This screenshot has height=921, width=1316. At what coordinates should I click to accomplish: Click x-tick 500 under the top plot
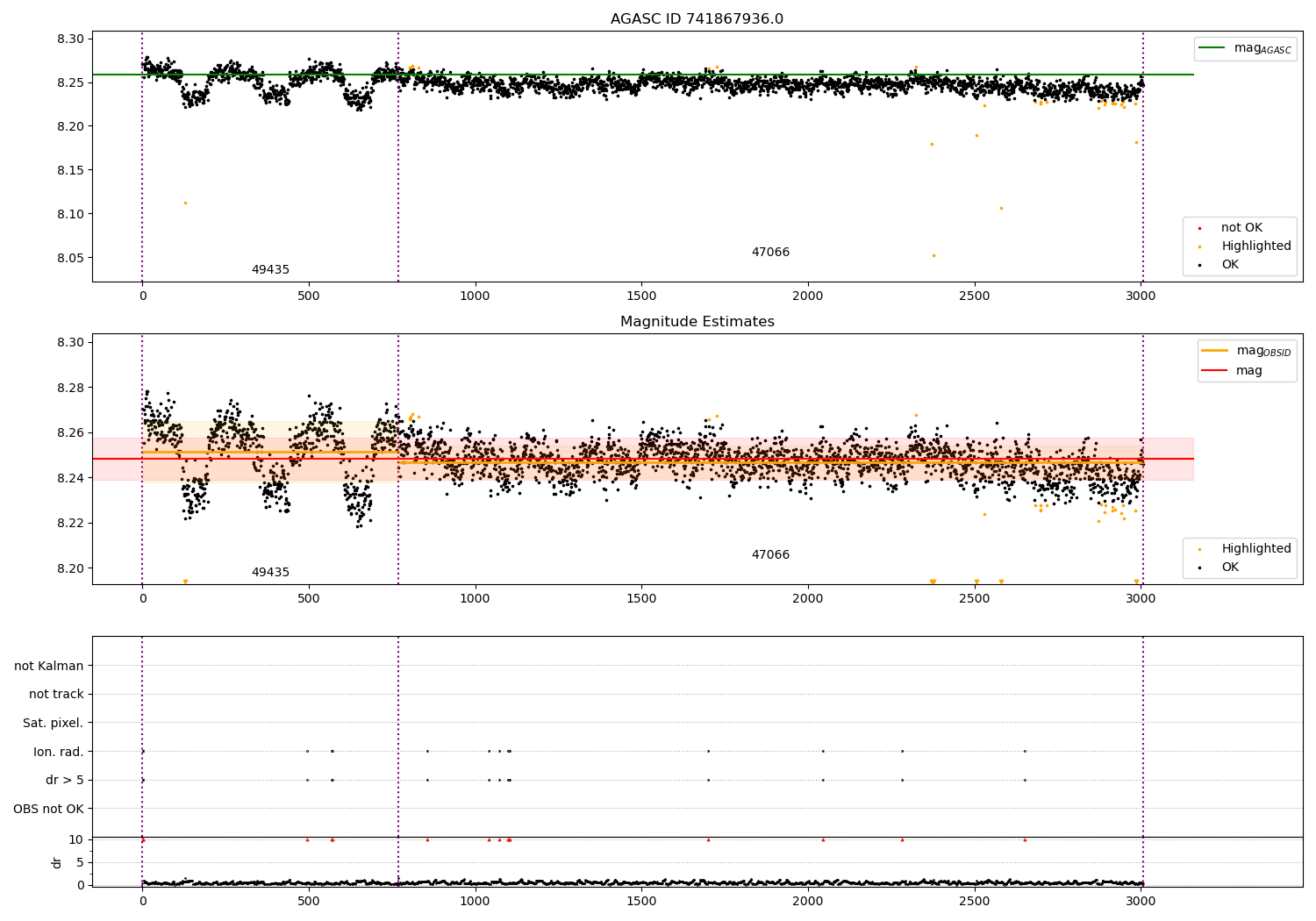(309, 296)
